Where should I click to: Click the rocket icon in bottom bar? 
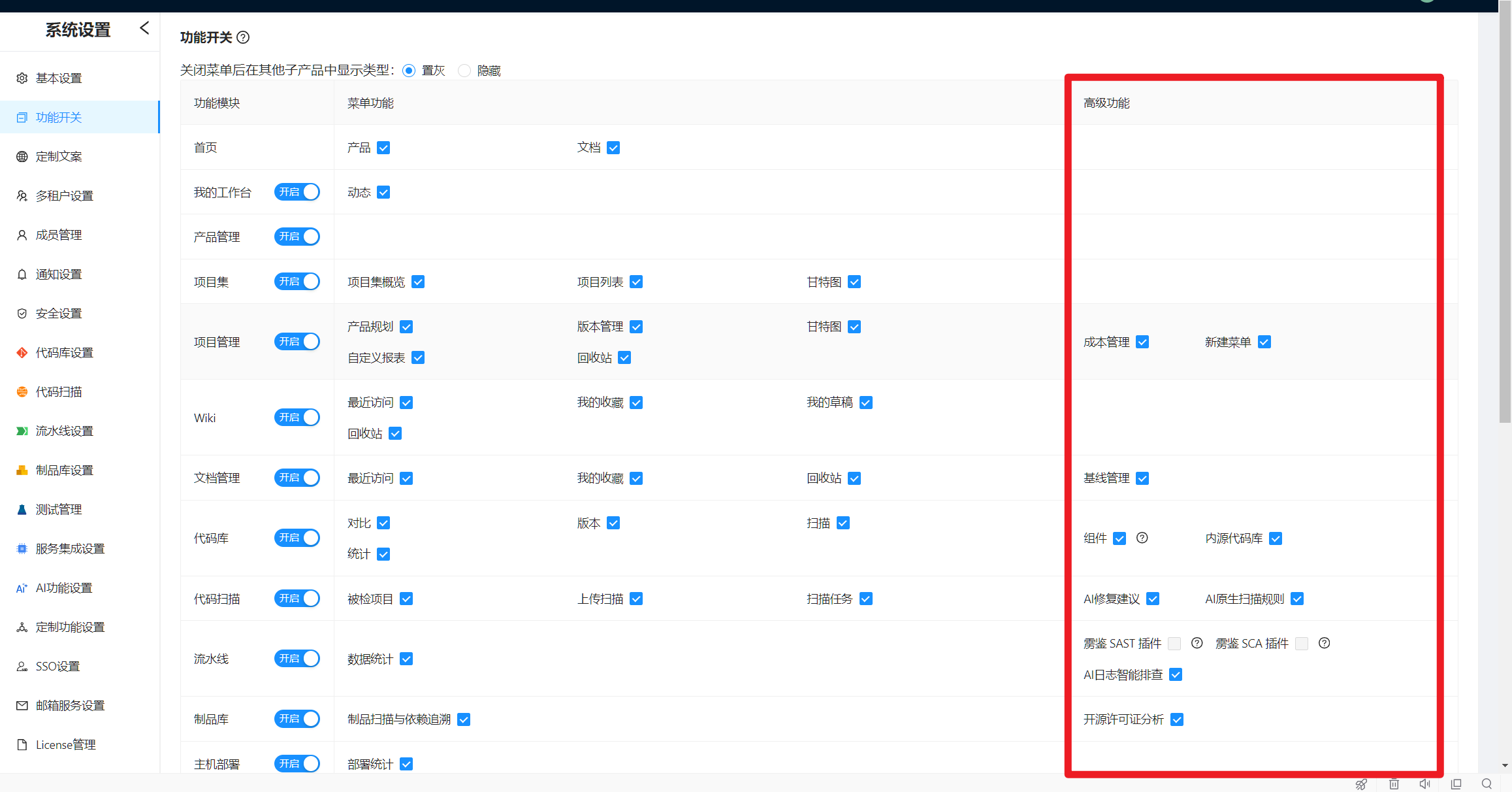pyautogui.click(x=1361, y=784)
